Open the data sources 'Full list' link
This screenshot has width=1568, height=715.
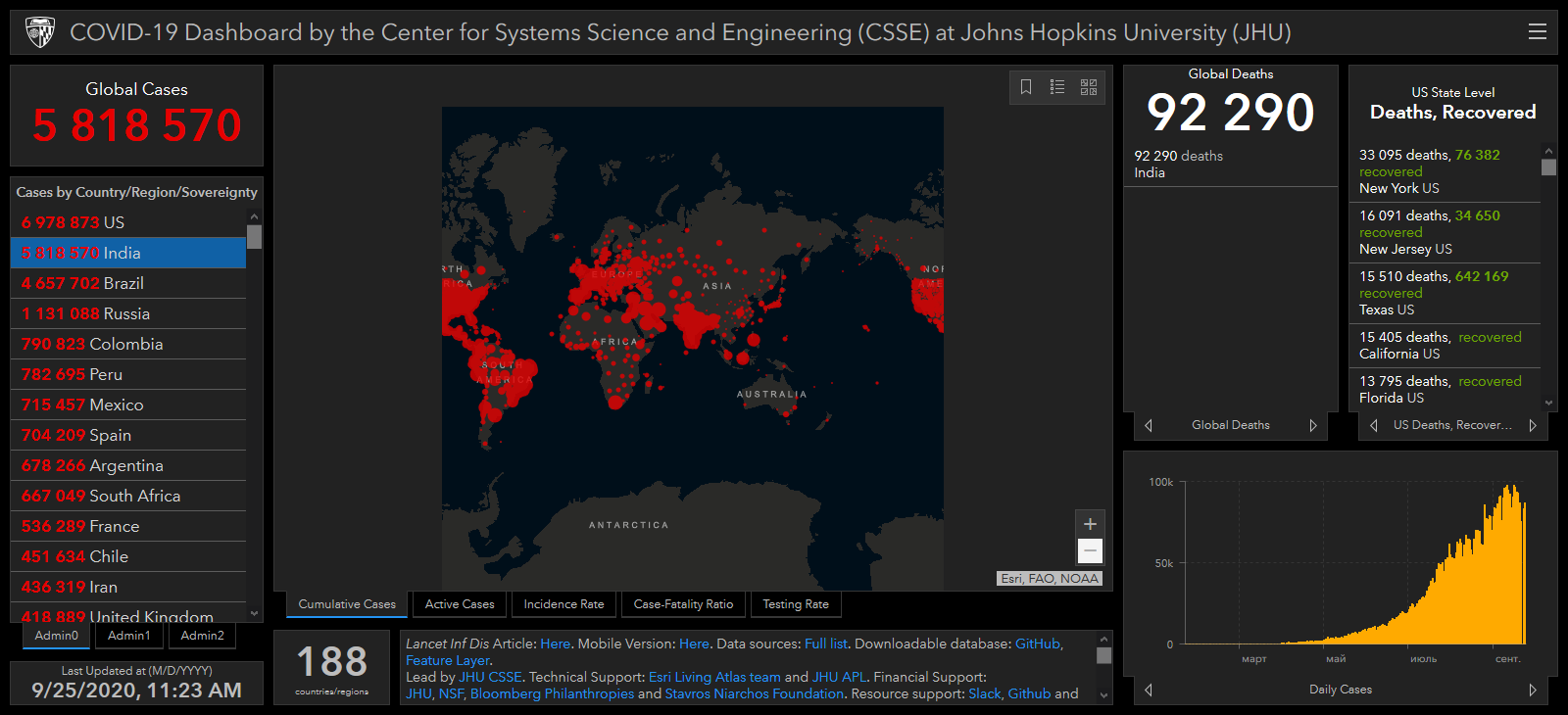[825, 643]
